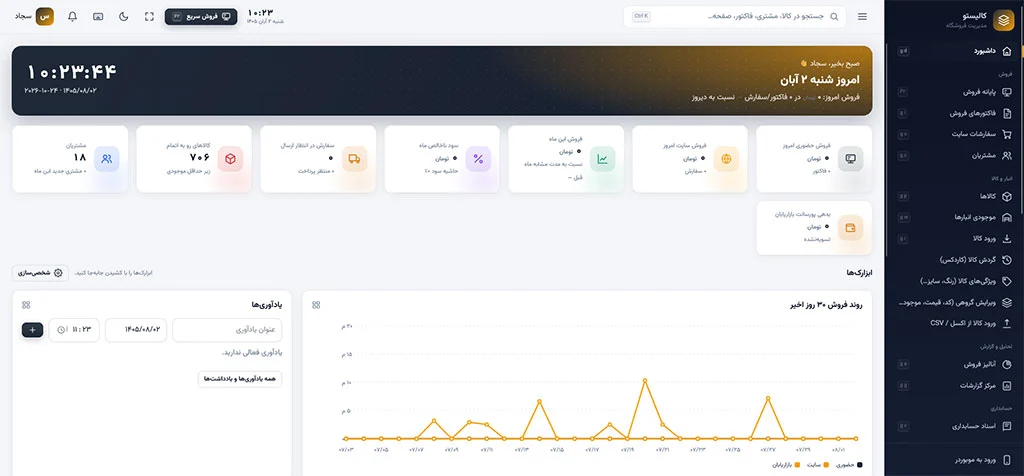Screen dimensions: 1024x476
Task: Open the sales trend chart widget grid handle
Action: coord(316,305)
